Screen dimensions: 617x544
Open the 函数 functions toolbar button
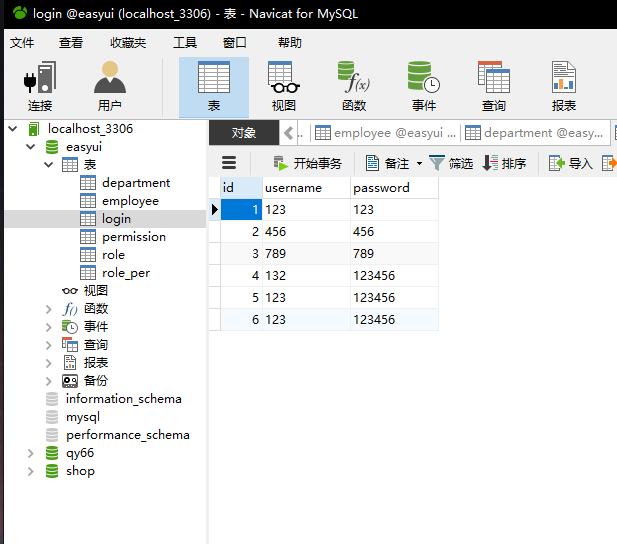pyautogui.click(x=354, y=87)
